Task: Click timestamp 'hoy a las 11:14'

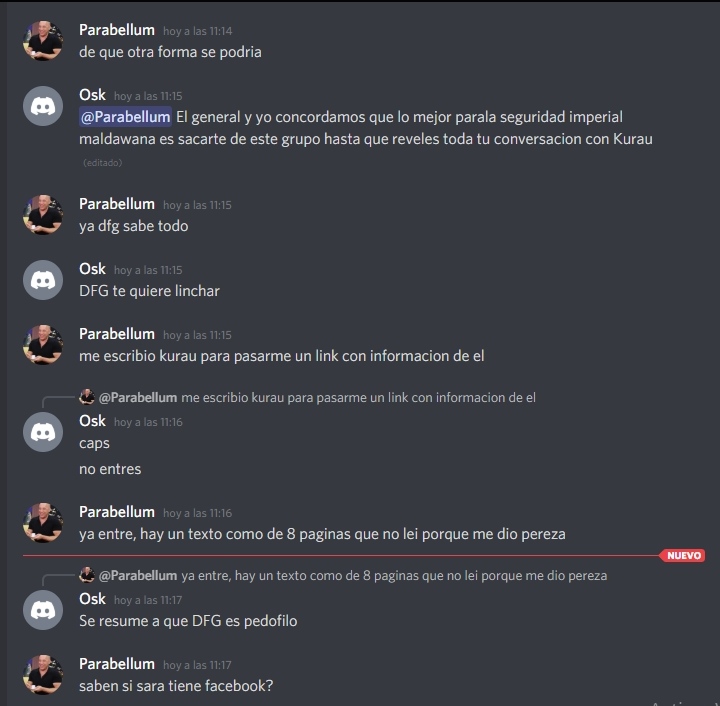Action: click(x=197, y=31)
